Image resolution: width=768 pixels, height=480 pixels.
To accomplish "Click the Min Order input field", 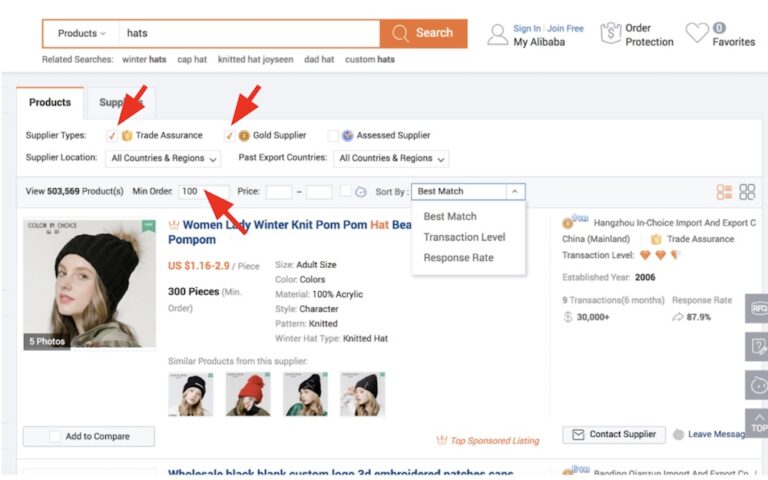I will pos(203,192).
